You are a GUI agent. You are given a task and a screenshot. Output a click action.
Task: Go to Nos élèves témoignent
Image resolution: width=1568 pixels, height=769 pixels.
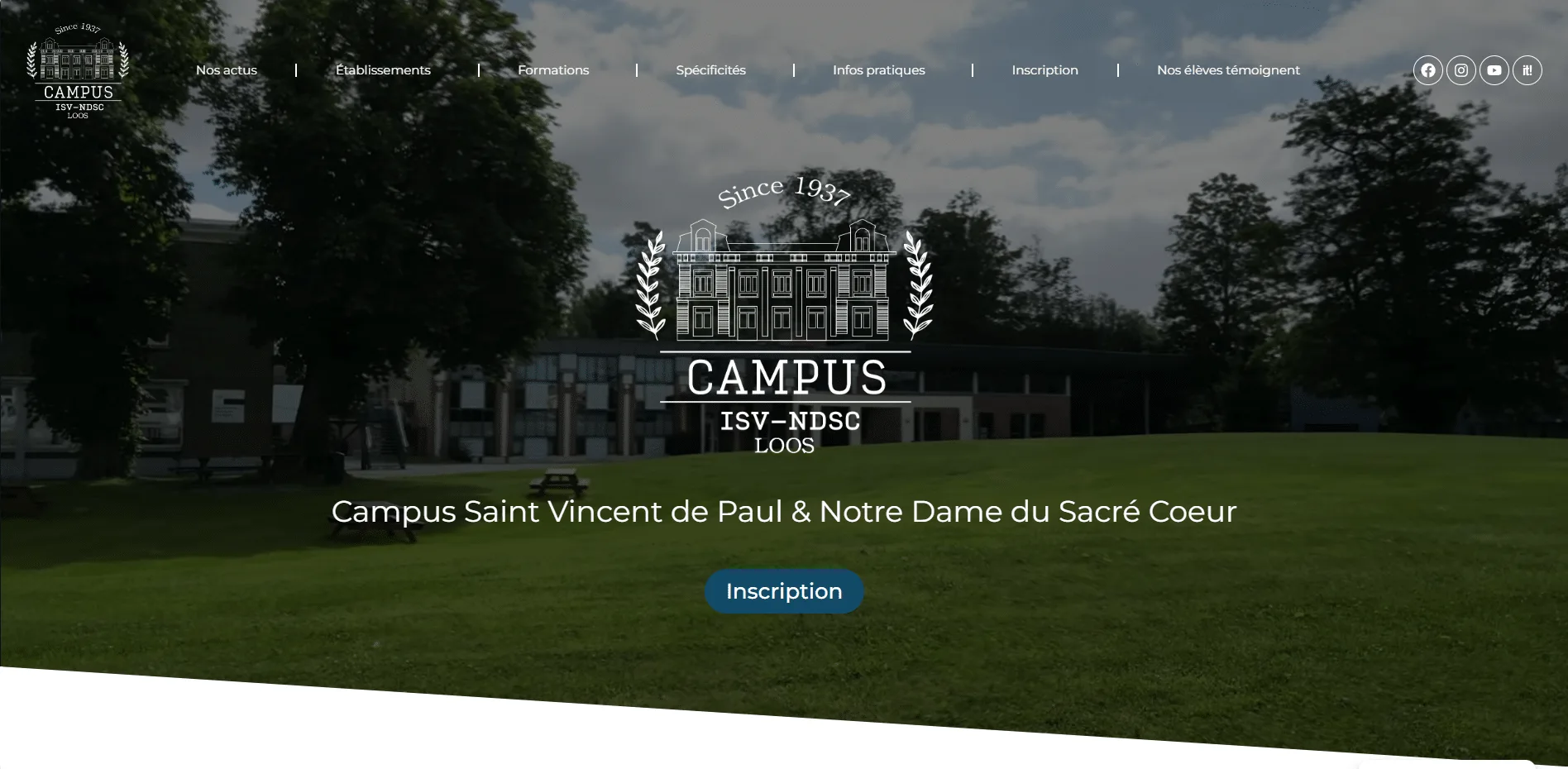1228,70
